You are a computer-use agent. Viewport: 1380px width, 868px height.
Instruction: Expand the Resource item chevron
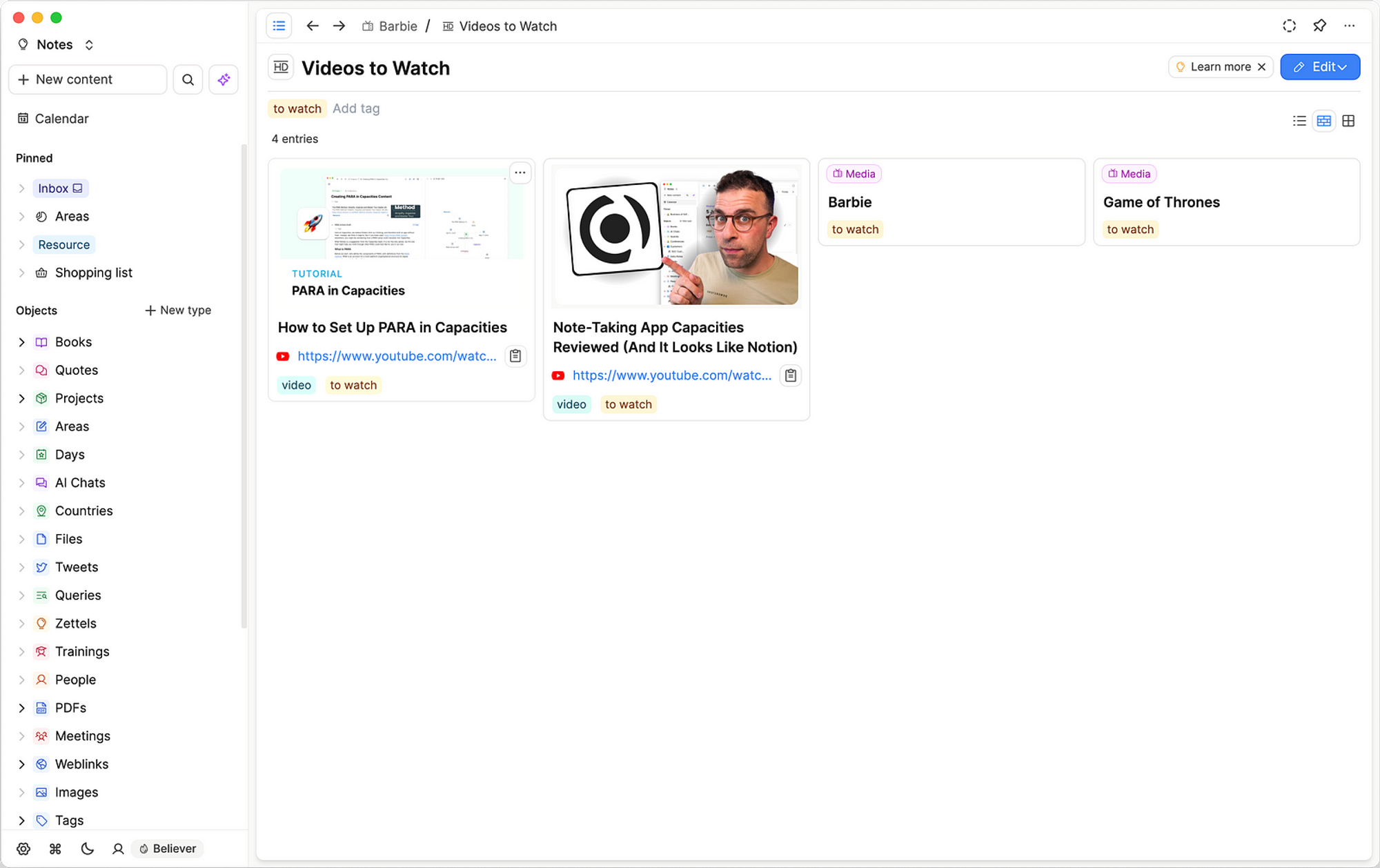[x=21, y=245]
